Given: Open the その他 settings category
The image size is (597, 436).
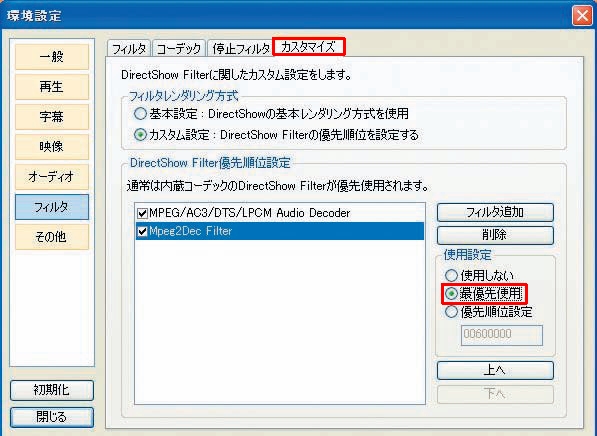Looking at the screenshot, I should coord(52,237).
